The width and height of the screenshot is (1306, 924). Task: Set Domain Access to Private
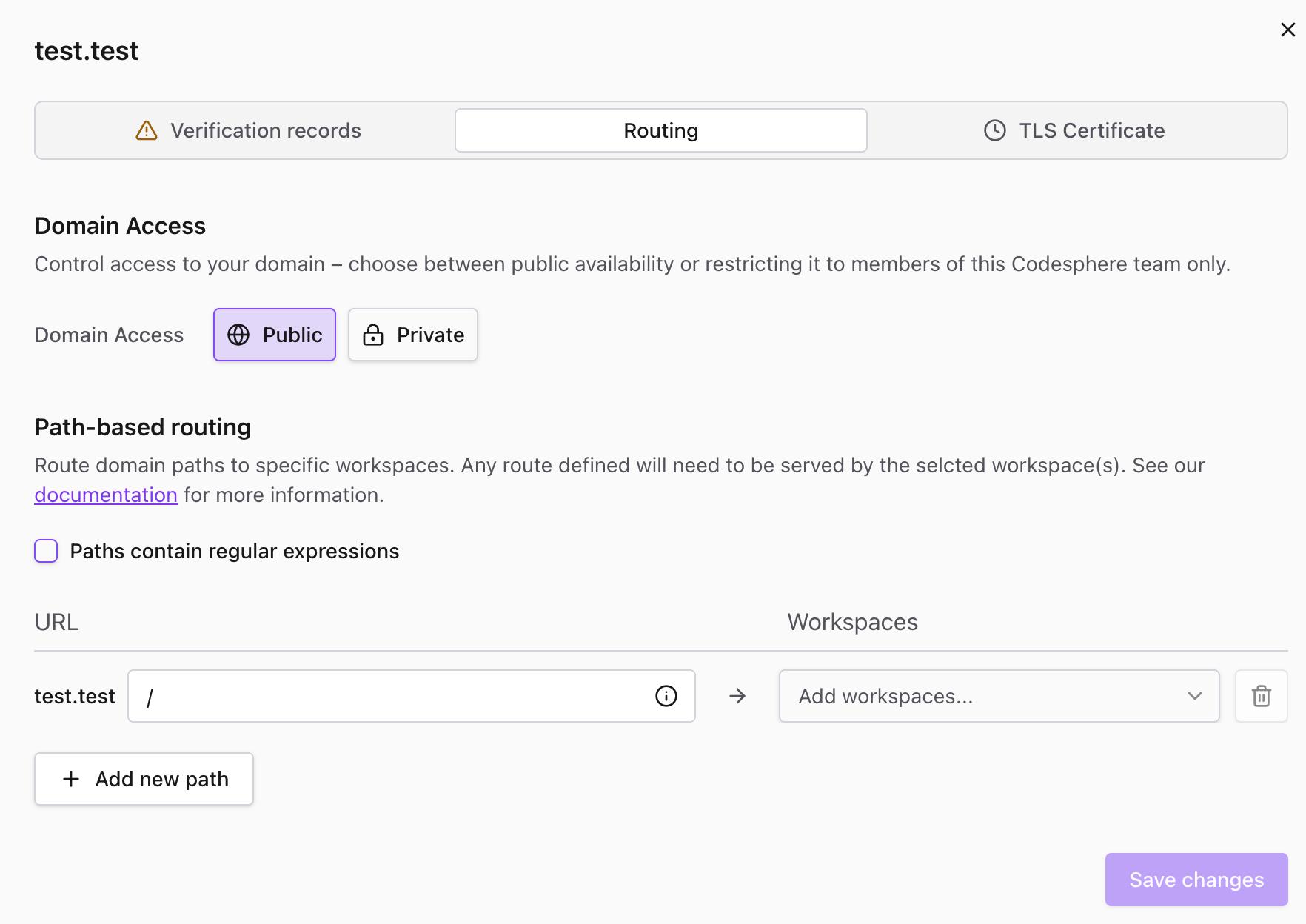pyautogui.click(x=412, y=335)
